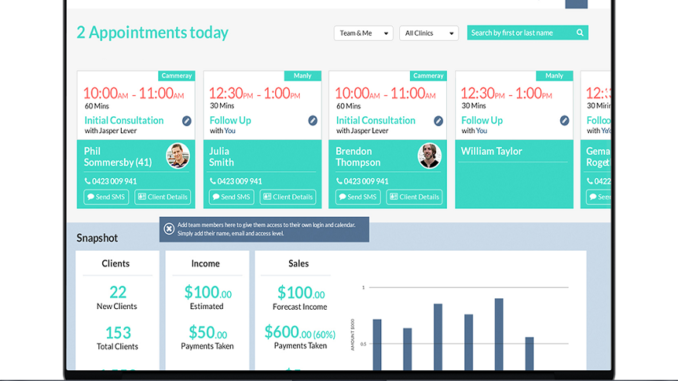This screenshot has width=678, height=381.
Task: Click the 22 New Clients figure
Action: pyautogui.click(x=118, y=292)
